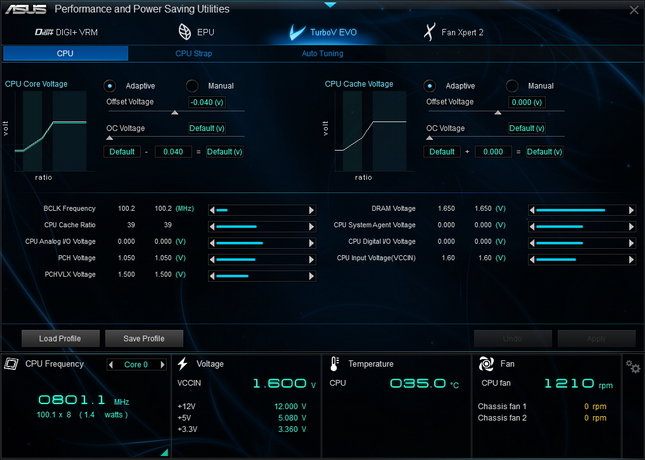The image size is (645, 460).
Task: Select the TurboV EVO section
Action: click(323, 32)
